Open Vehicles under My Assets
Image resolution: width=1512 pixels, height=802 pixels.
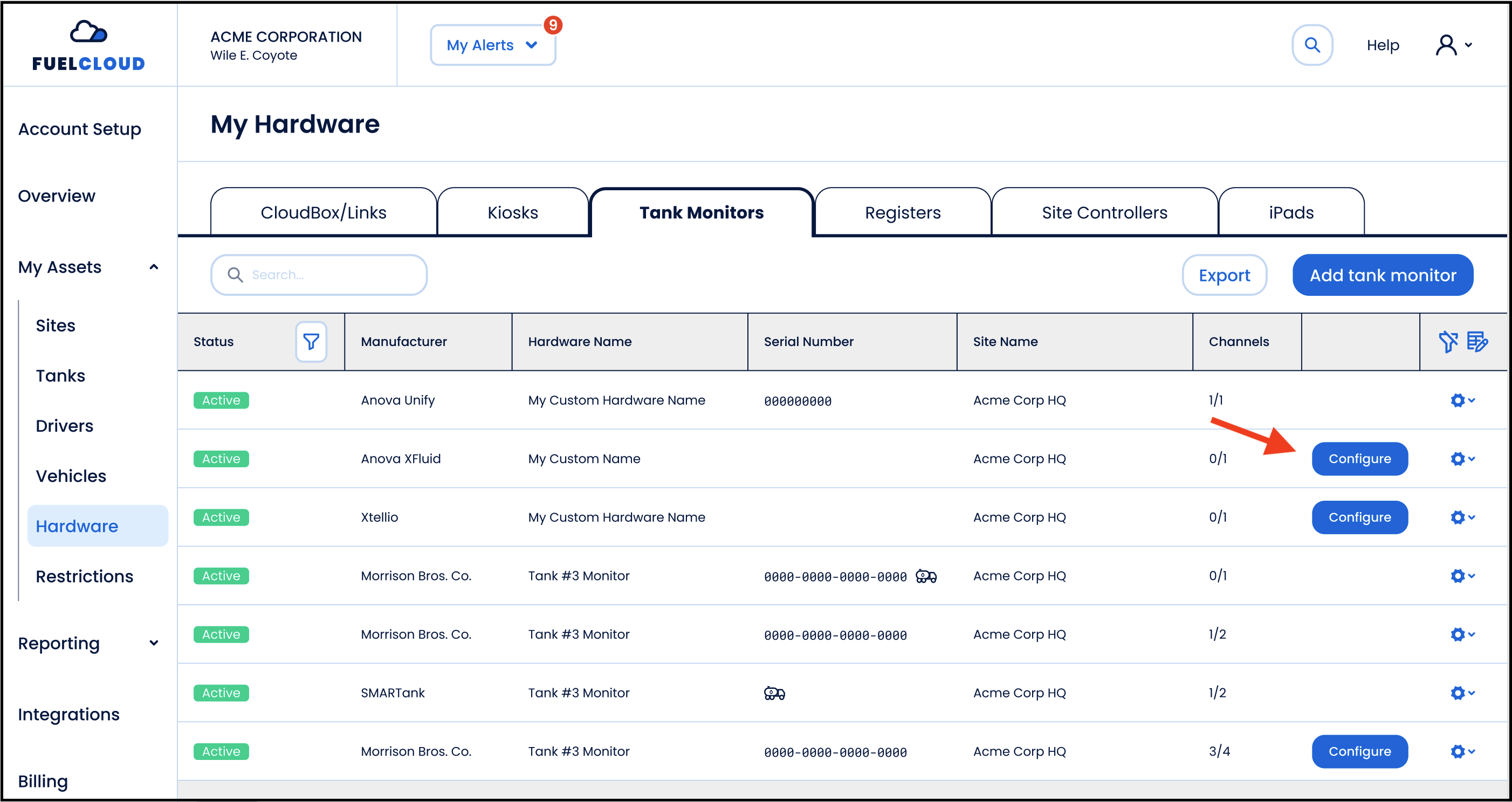71,476
